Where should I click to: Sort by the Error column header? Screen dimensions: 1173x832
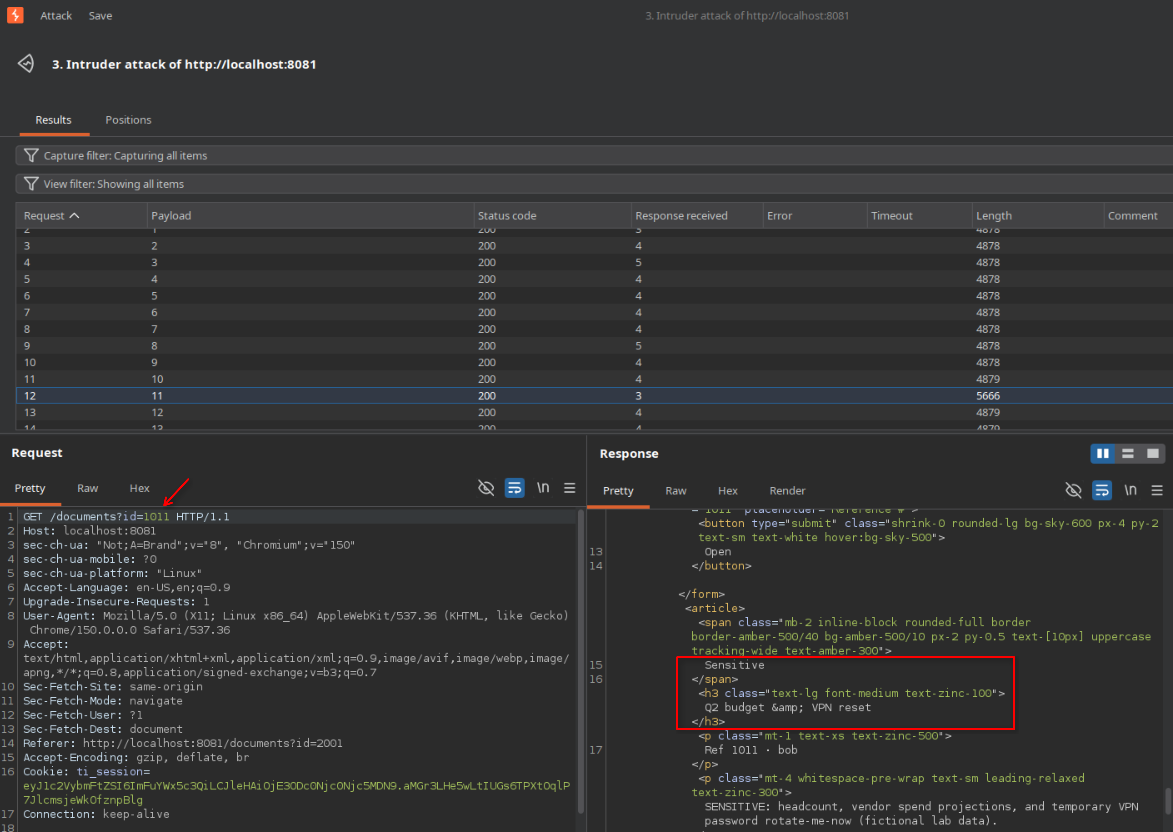coord(815,215)
